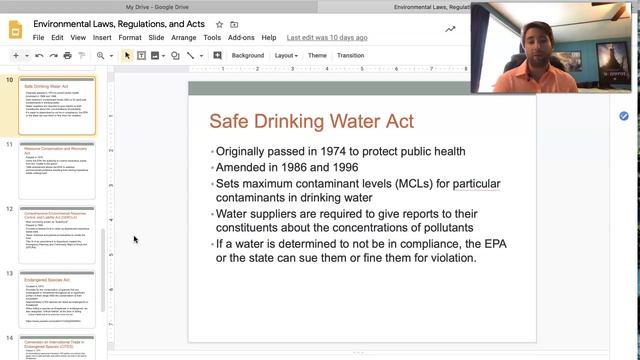Add a comment using toolbar icon
The width and height of the screenshot is (640, 360).
tap(218, 56)
